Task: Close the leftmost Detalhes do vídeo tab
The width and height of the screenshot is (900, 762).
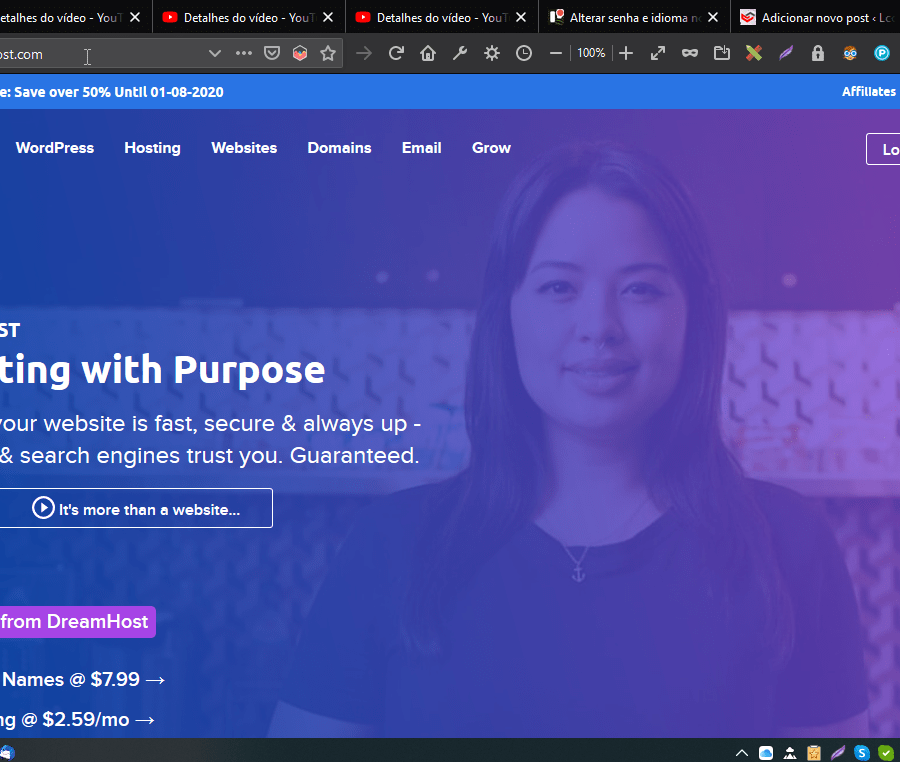Action: tap(135, 18)
